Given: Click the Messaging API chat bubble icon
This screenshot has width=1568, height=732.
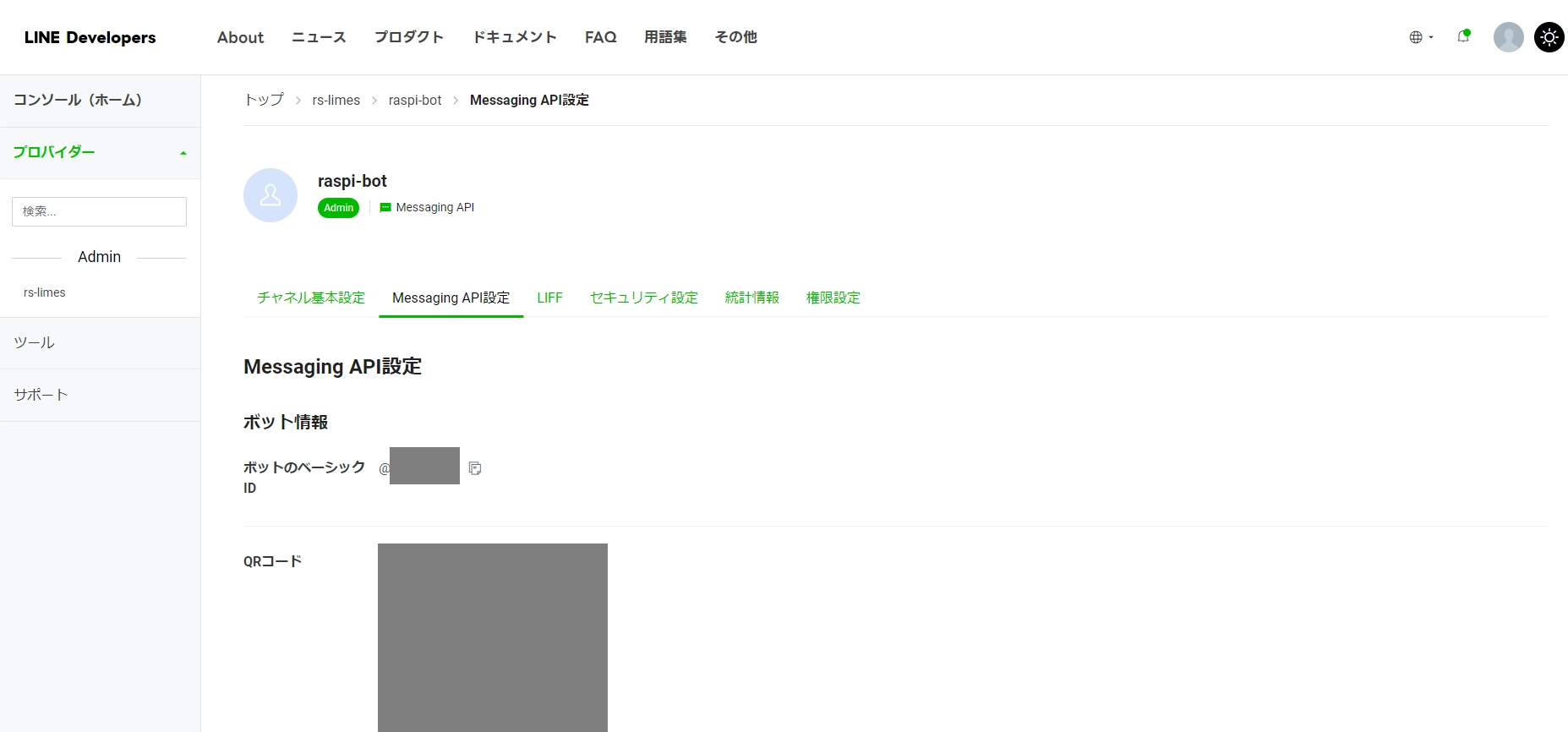Looking at the screenshot, I should 385,208.
